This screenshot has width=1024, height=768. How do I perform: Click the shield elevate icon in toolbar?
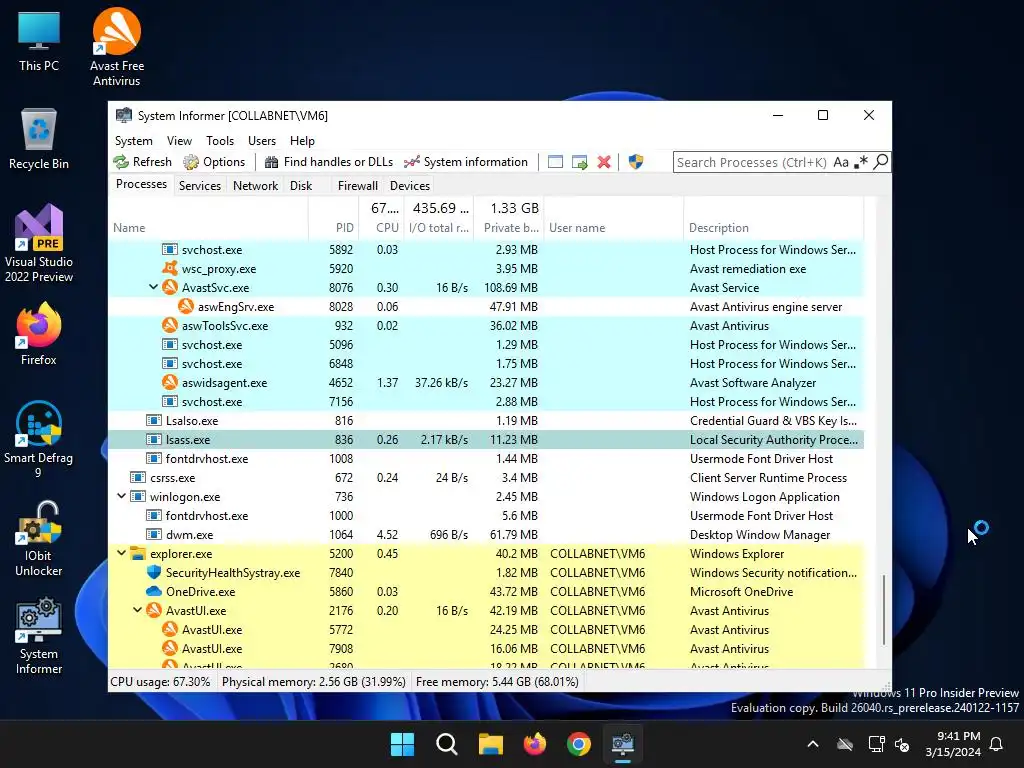(635, 162)
